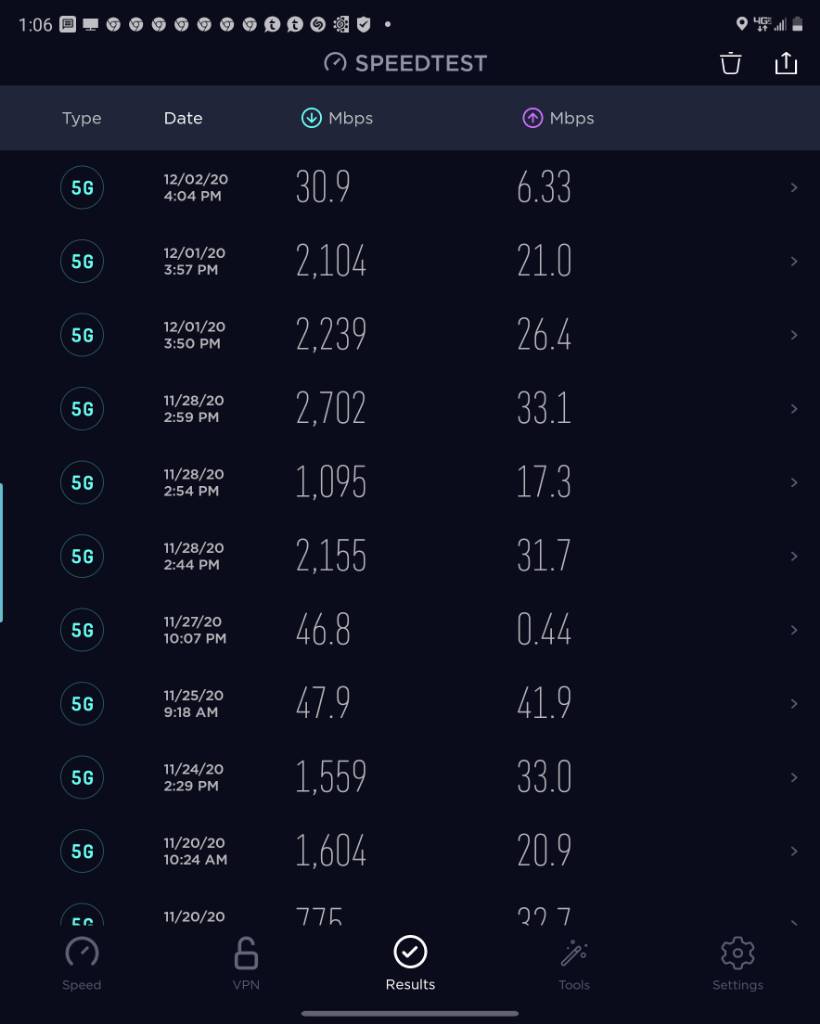Image resolution: width=820 pixels, height=1024 pixels.
Task: Expand the 12/01/20 3:57 PM result chevron
Action: pos(794,261)
